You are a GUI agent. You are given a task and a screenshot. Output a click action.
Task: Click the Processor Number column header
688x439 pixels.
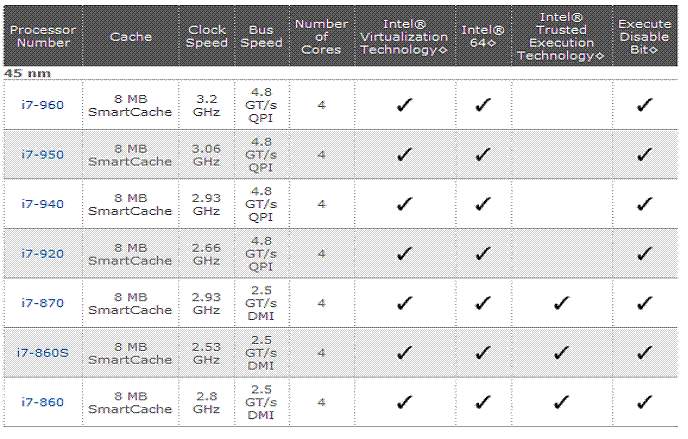(42, 37)
